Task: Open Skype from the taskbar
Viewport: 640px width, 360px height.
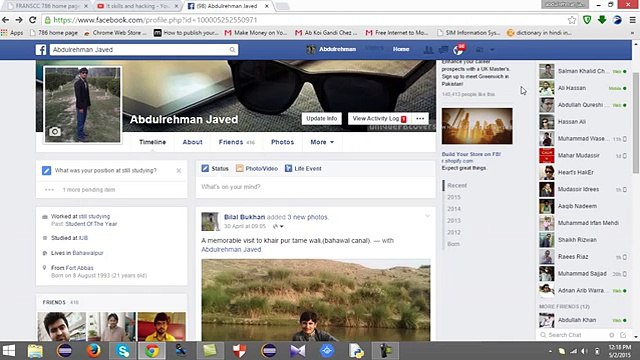Action: (x=122, y=351)
